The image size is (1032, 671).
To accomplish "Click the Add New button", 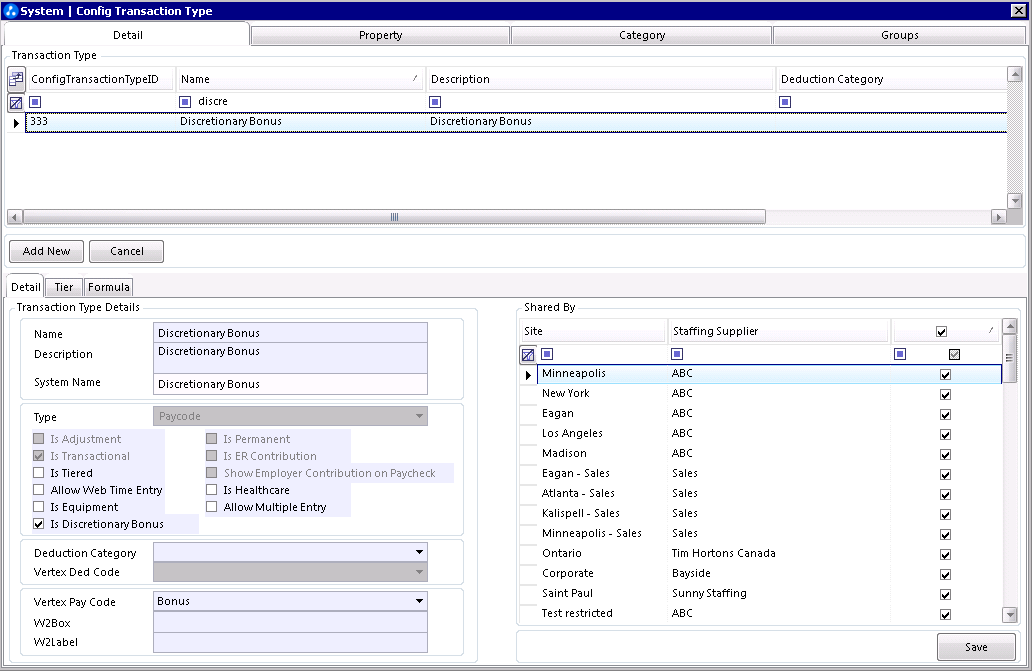I will (x=46, y=251).
